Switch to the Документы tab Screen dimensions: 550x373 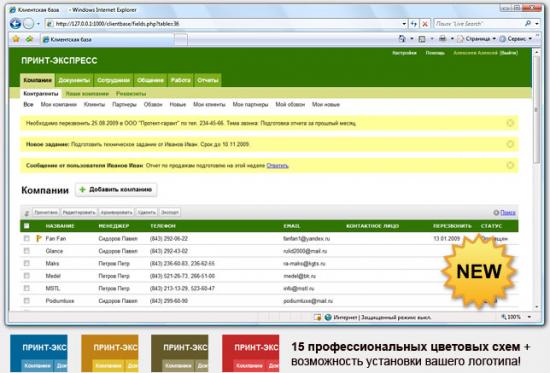point(74,80)
